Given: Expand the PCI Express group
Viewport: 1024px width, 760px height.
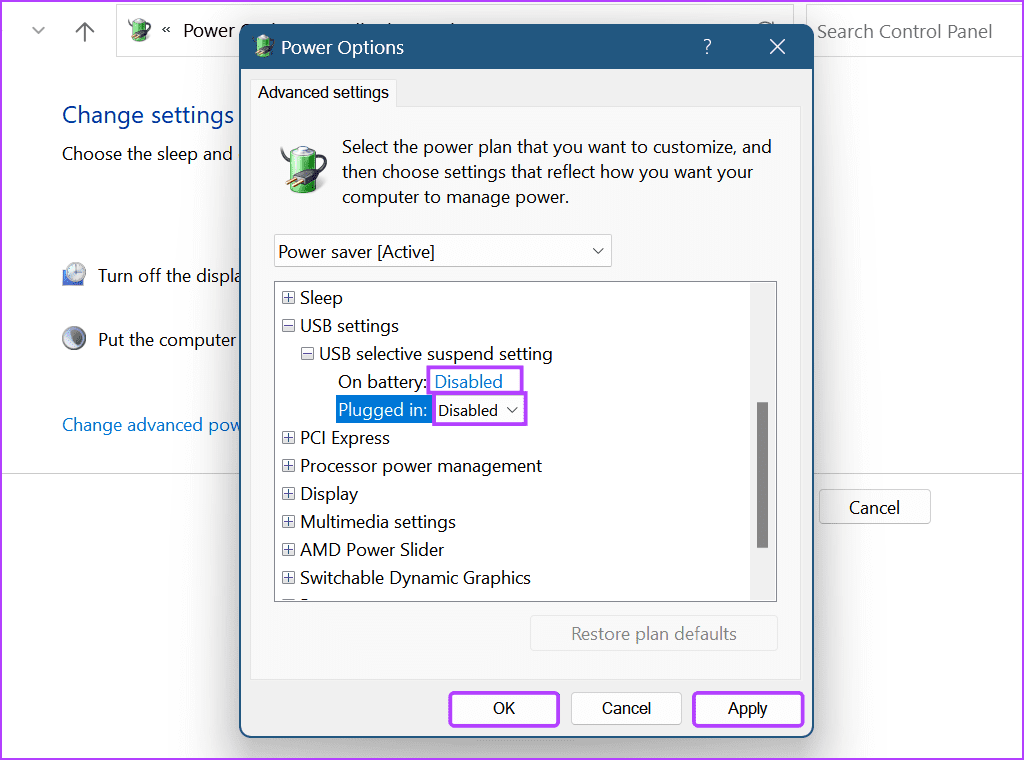Looking at the screenshot, I should (x=288, y=437).
